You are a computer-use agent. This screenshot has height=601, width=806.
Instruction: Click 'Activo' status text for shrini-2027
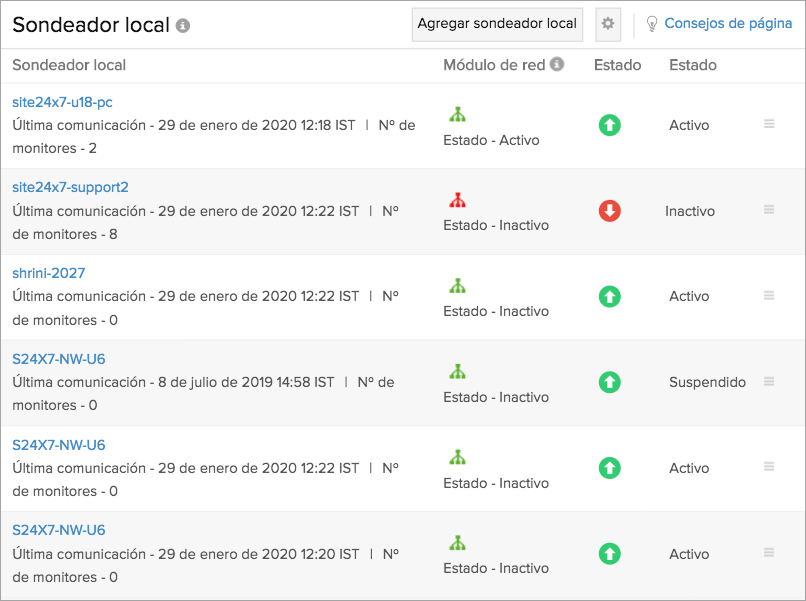tap(689, 296)
